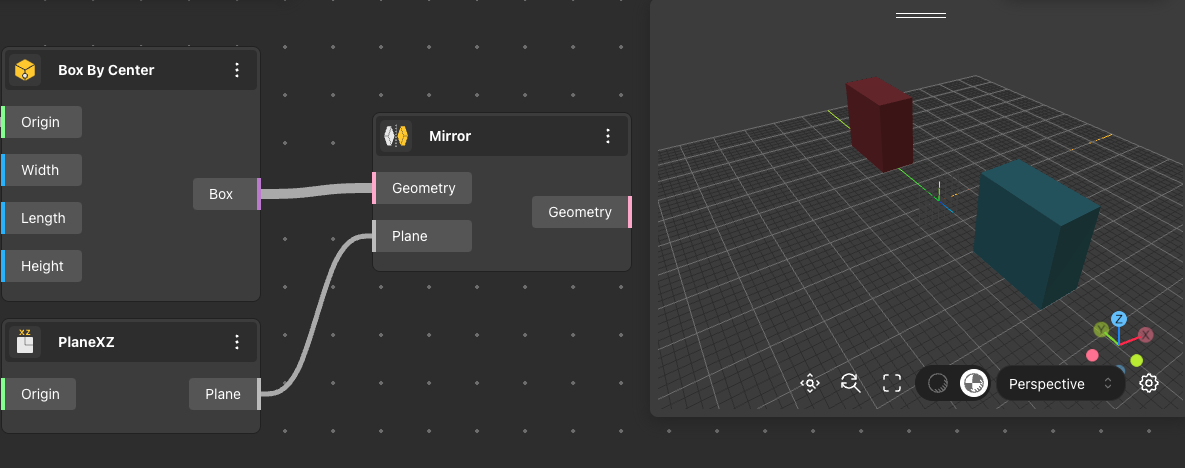Click the pan-zoom view icon in viewport
The height and width of the screenshot is (468, 1185).
[x=810, y=383]
